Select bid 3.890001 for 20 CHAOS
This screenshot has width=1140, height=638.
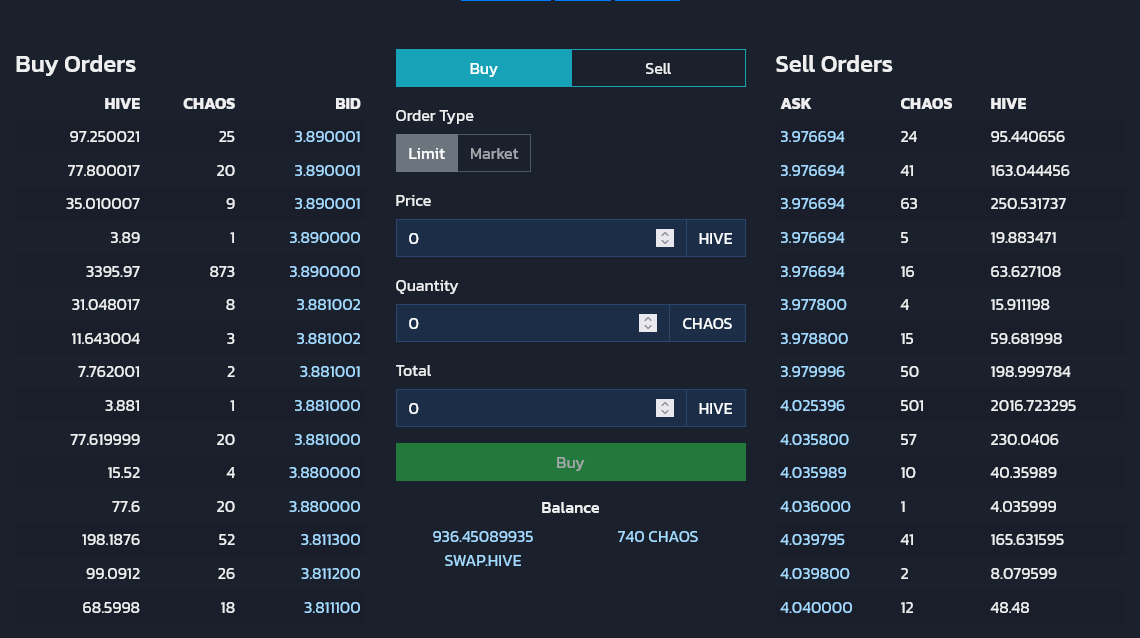point(327,171)
